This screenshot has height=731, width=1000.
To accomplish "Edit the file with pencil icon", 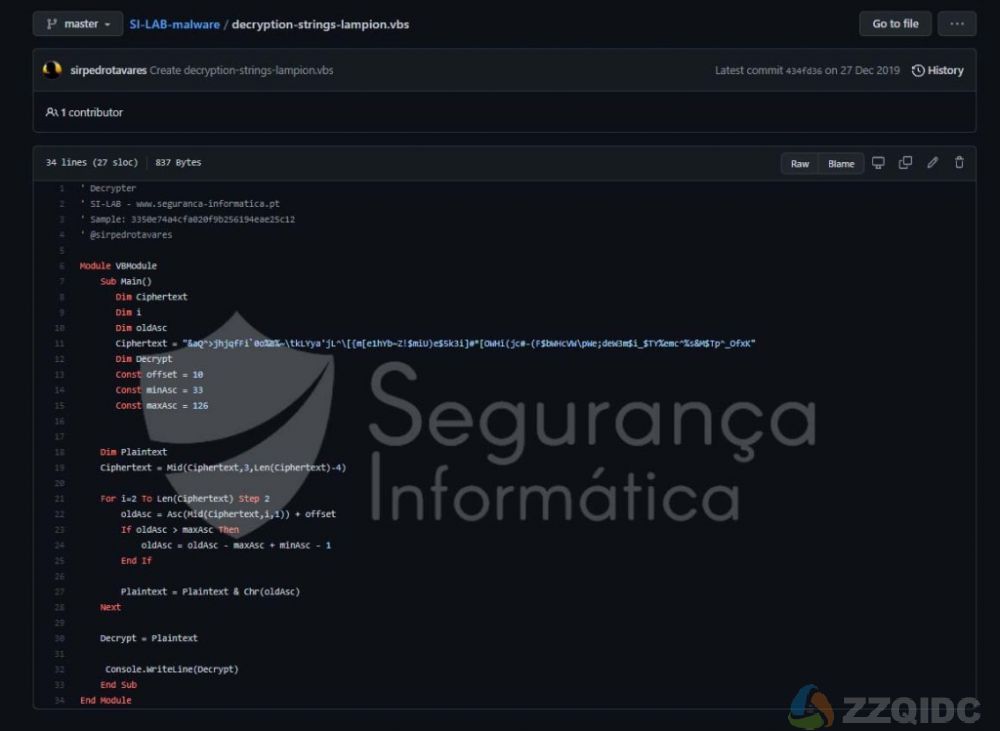I will click(x=932, y=163).
